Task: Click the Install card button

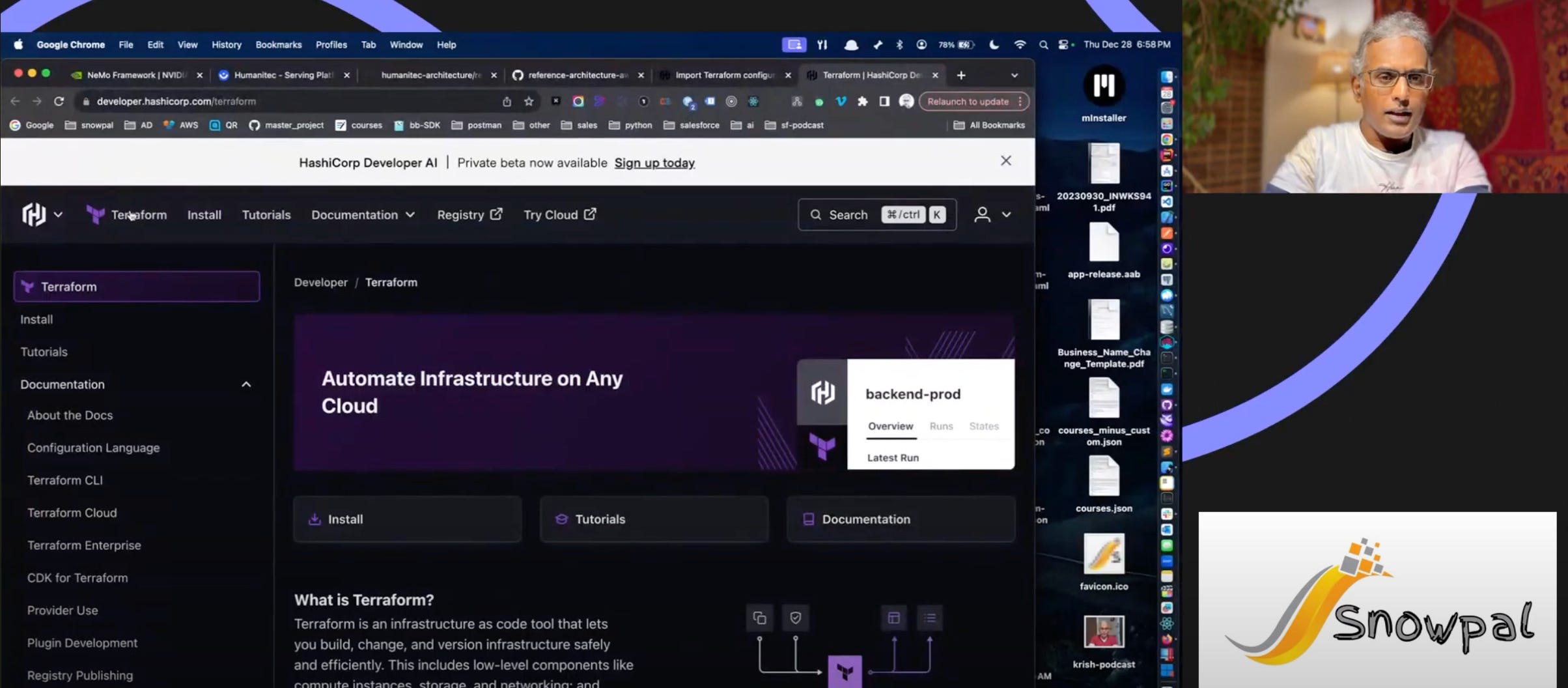Action: point(408,519)
